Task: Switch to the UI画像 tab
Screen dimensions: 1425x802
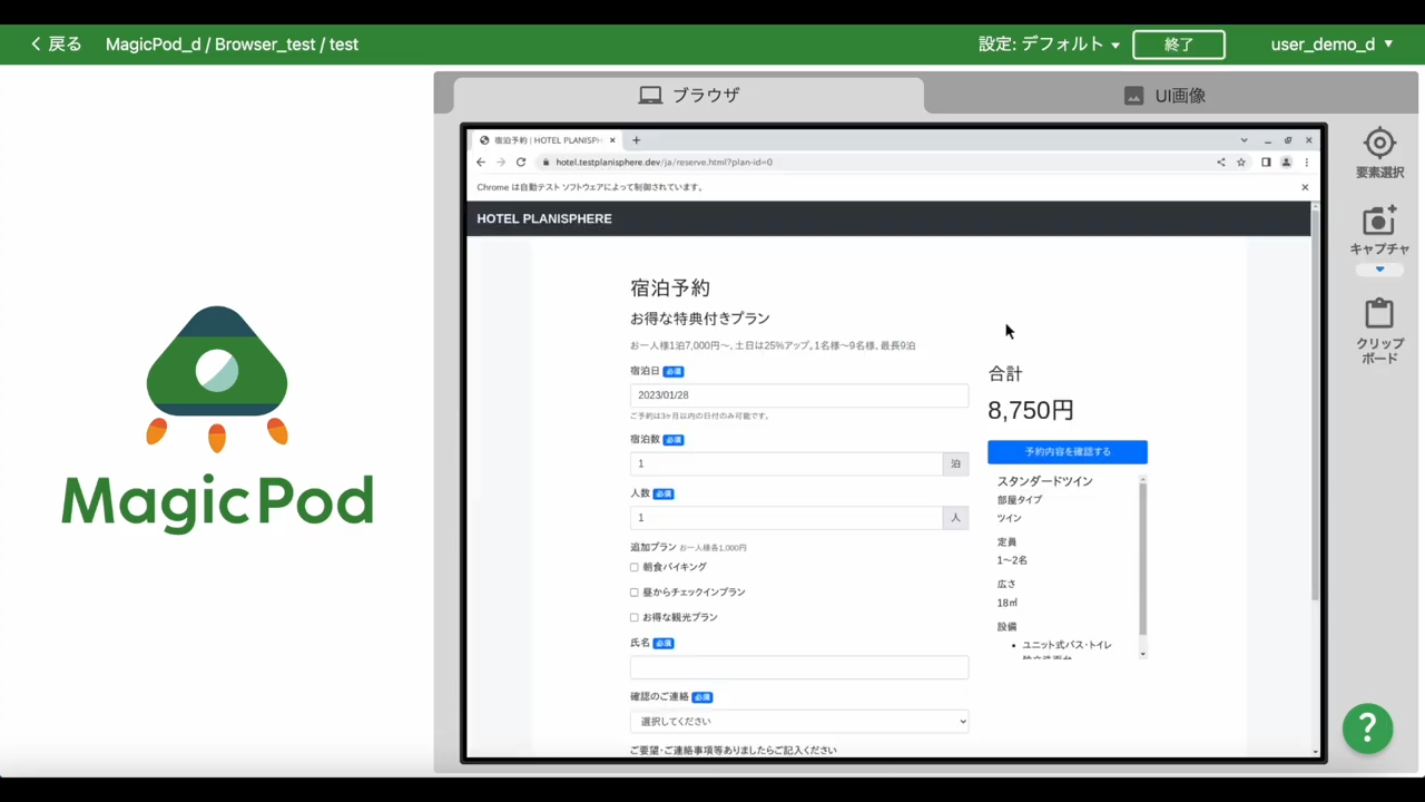Action: pos(1165,95)
